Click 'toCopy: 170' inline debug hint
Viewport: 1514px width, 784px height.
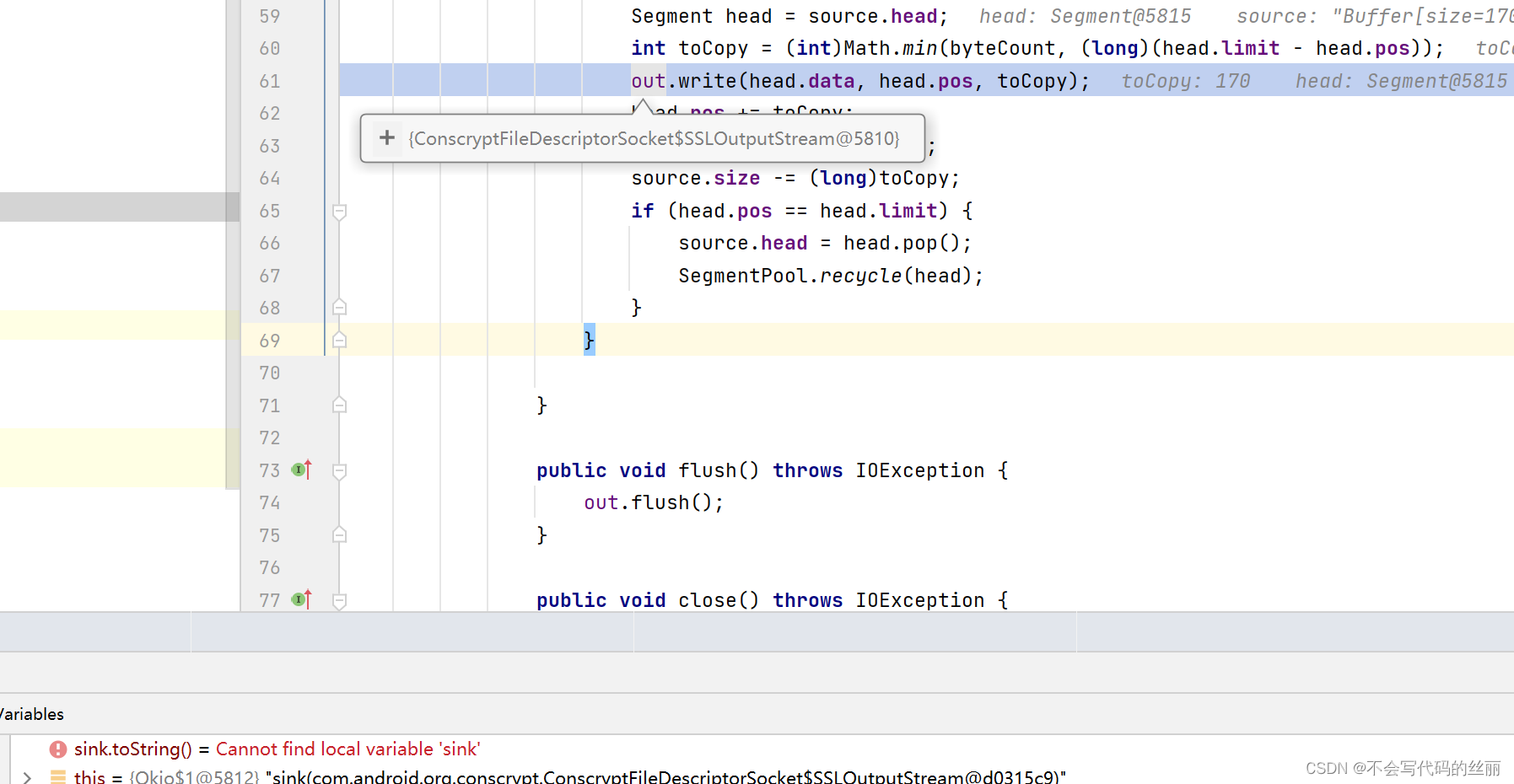1185,81
